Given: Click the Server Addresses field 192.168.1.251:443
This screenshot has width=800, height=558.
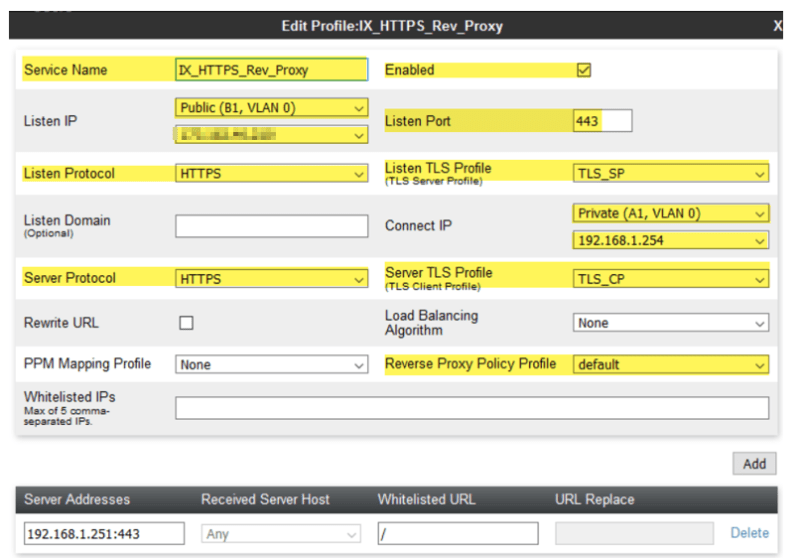Looking at the screenshot, I should [104, 534].
